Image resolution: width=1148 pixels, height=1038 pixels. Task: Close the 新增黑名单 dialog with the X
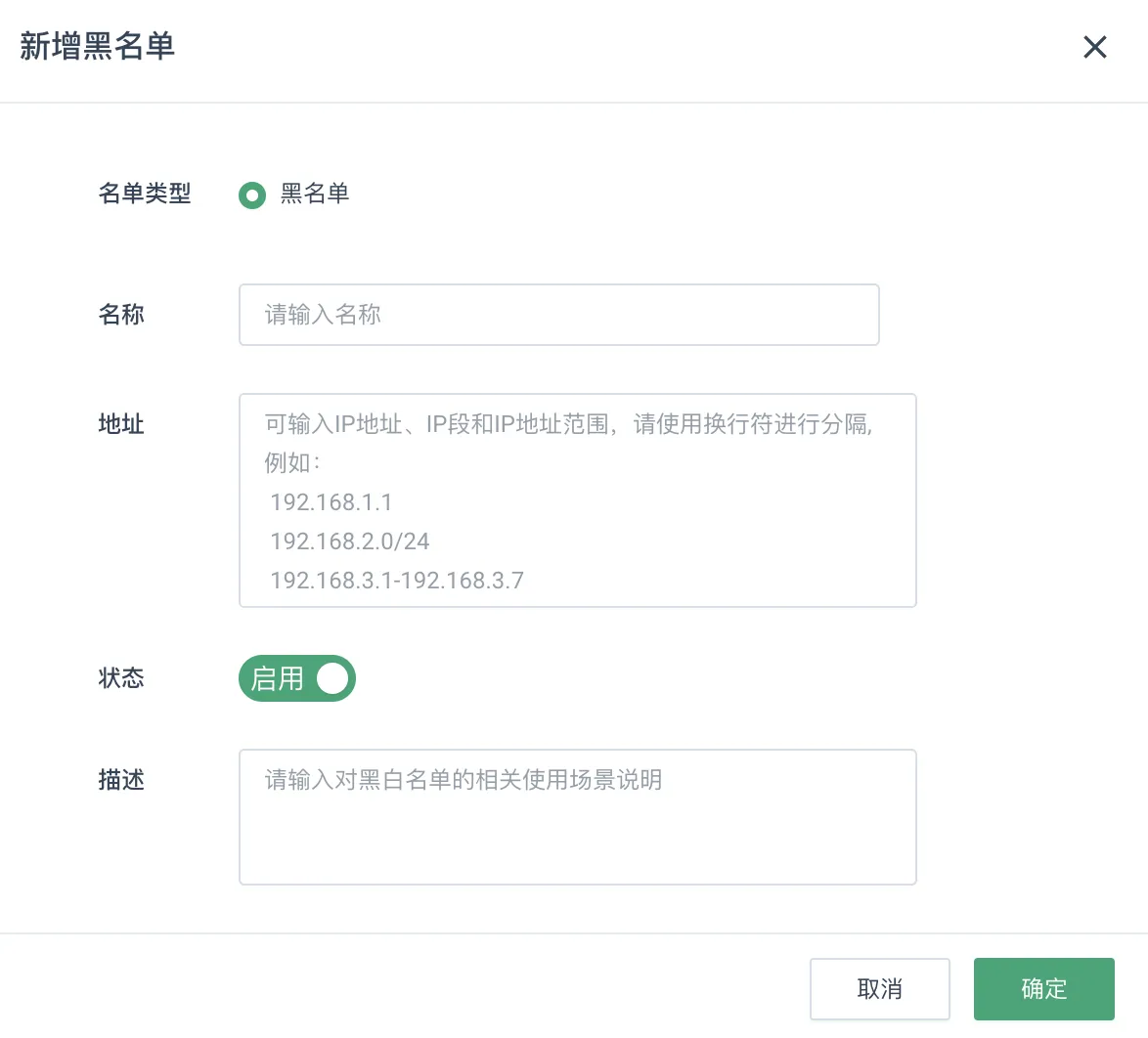pos(1094,47)
